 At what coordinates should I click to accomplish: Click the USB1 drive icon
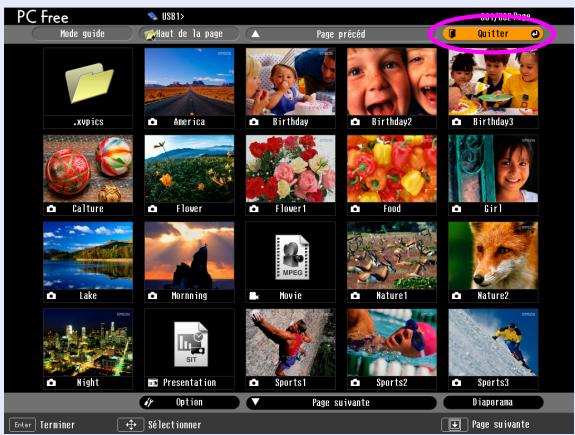pyautogui.click(x=152, y=16)
